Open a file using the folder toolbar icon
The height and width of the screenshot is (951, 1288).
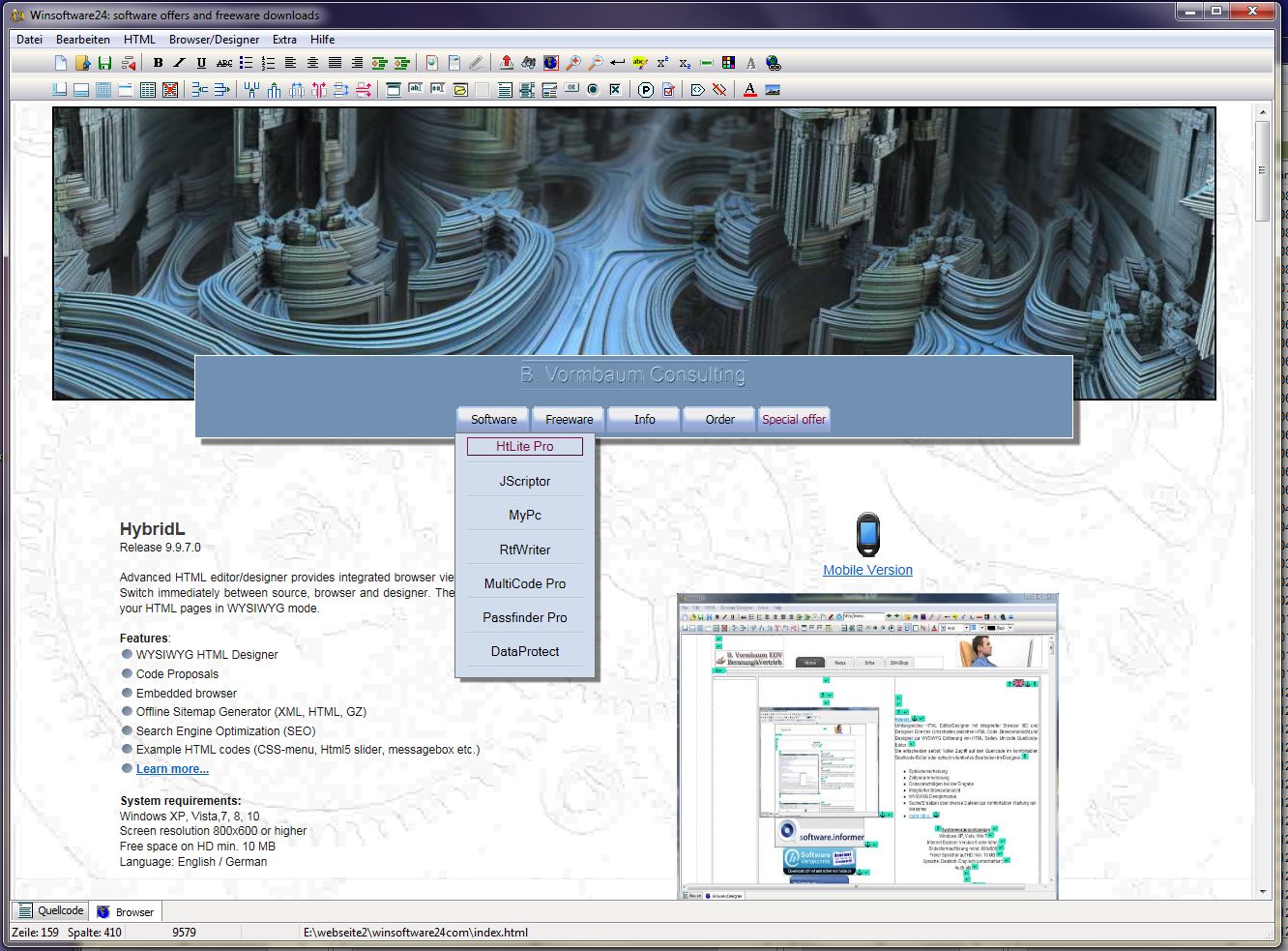(x=82, y=63)
